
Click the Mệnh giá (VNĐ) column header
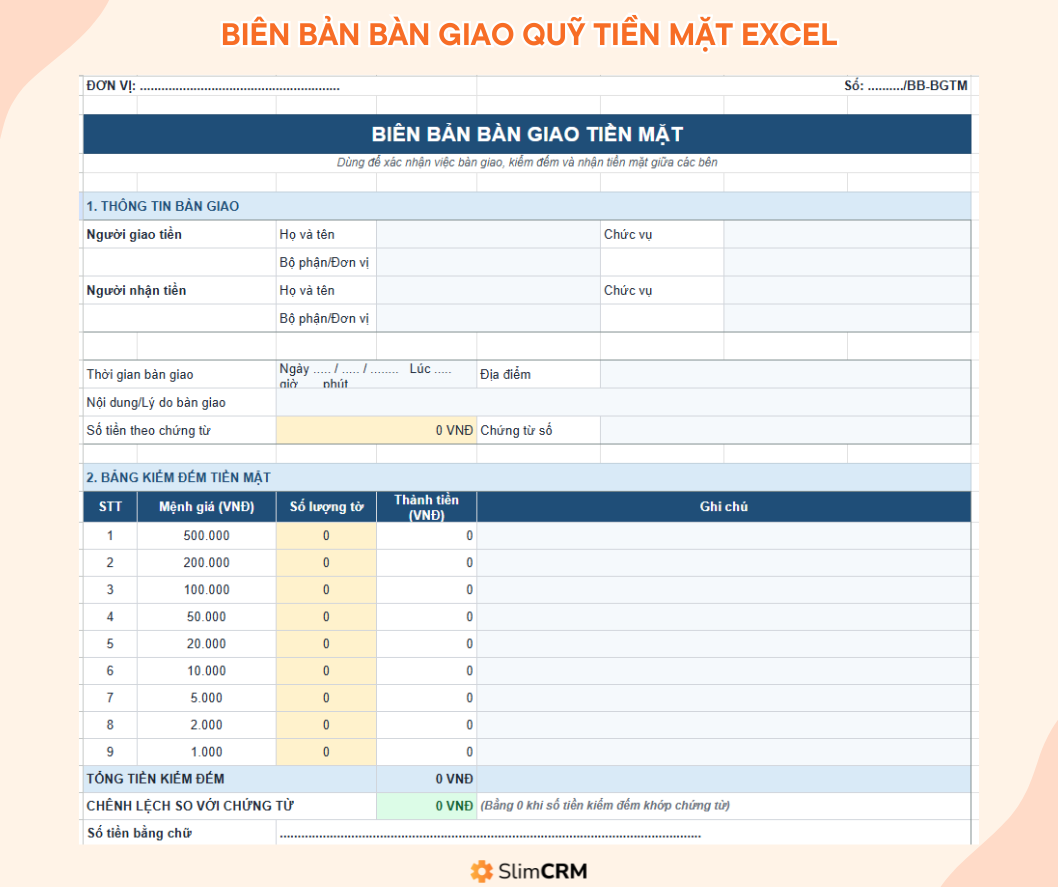click(206, 507)
